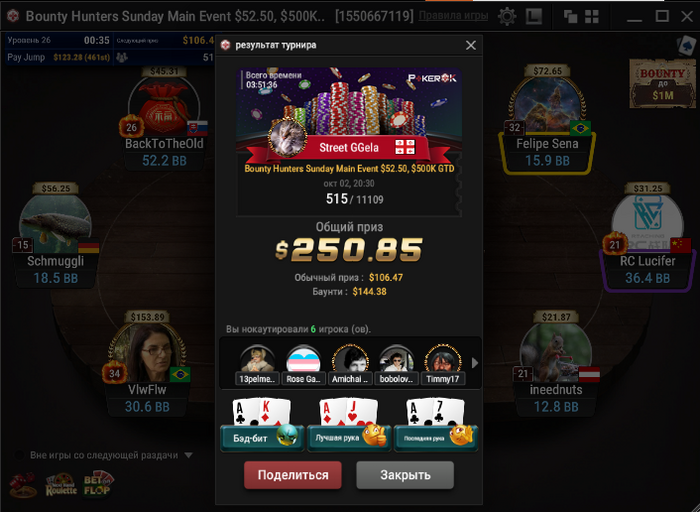Open the table layout icon next to gear

(533, 17)
